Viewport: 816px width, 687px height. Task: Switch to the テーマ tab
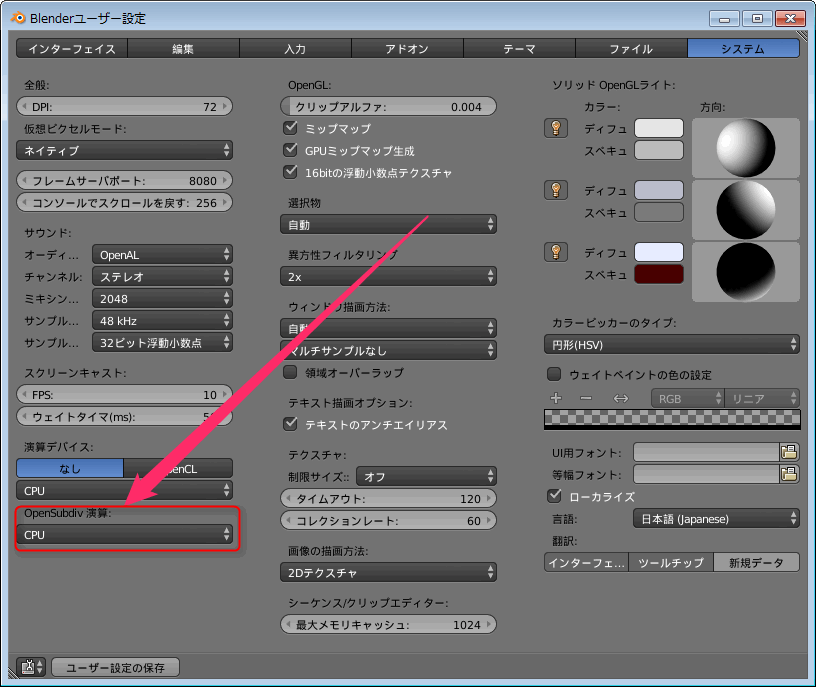pyautogui.click(x=519, y=48)
